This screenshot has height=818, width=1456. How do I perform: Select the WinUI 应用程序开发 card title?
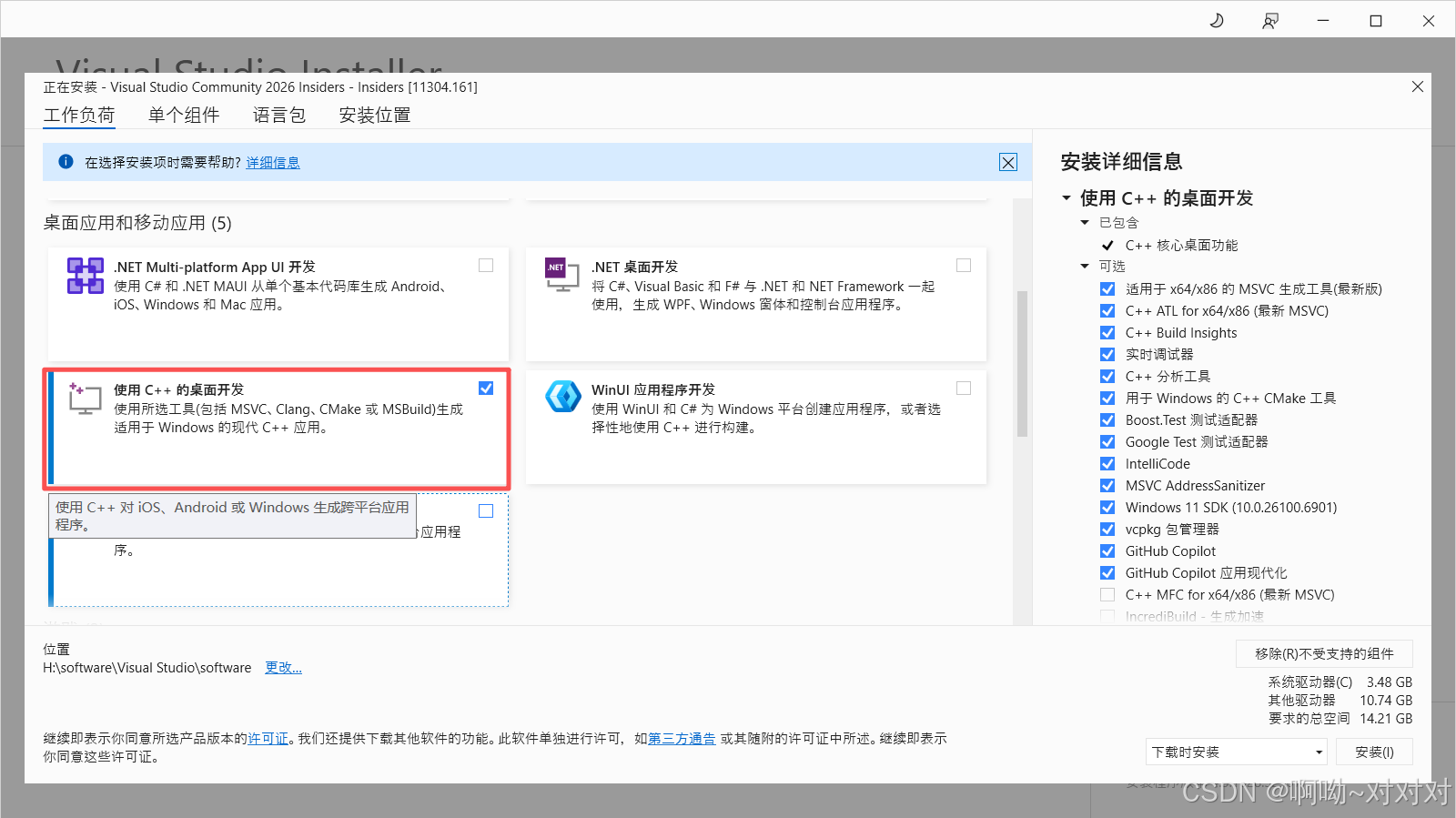(653, 389)
